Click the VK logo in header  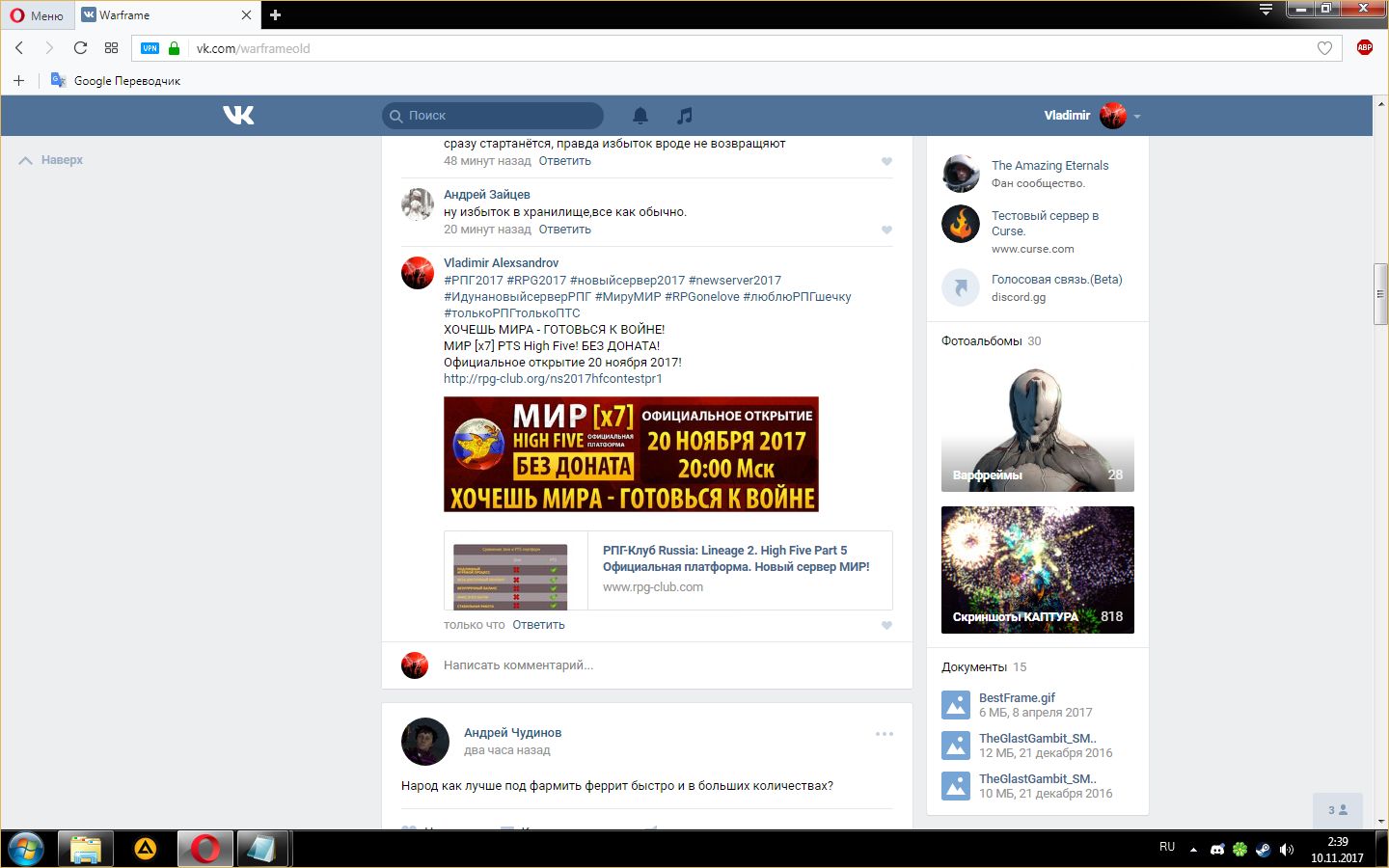[238, 116]
